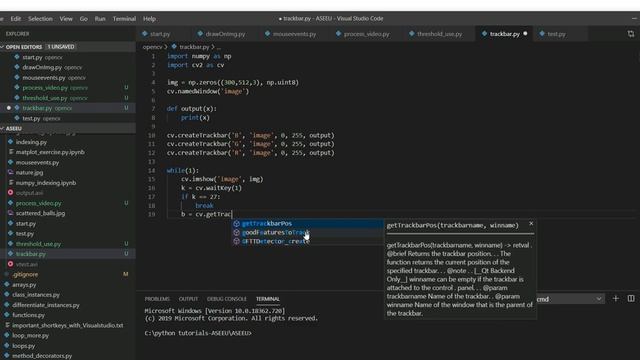Click the trackbar.py breadcrumb segment
This screenshot has height=360, width=640.
pos(194,47)
